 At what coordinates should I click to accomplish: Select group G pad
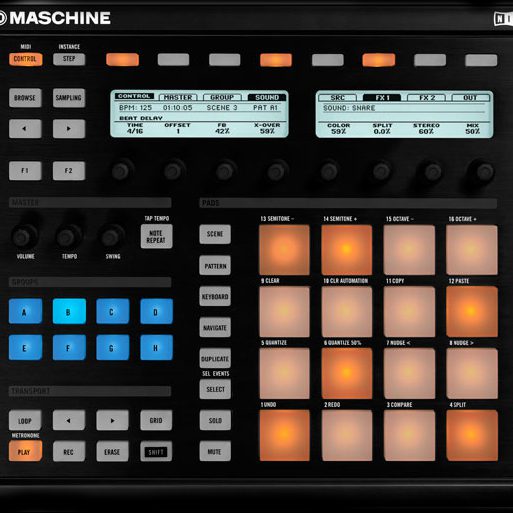point(113,348)
